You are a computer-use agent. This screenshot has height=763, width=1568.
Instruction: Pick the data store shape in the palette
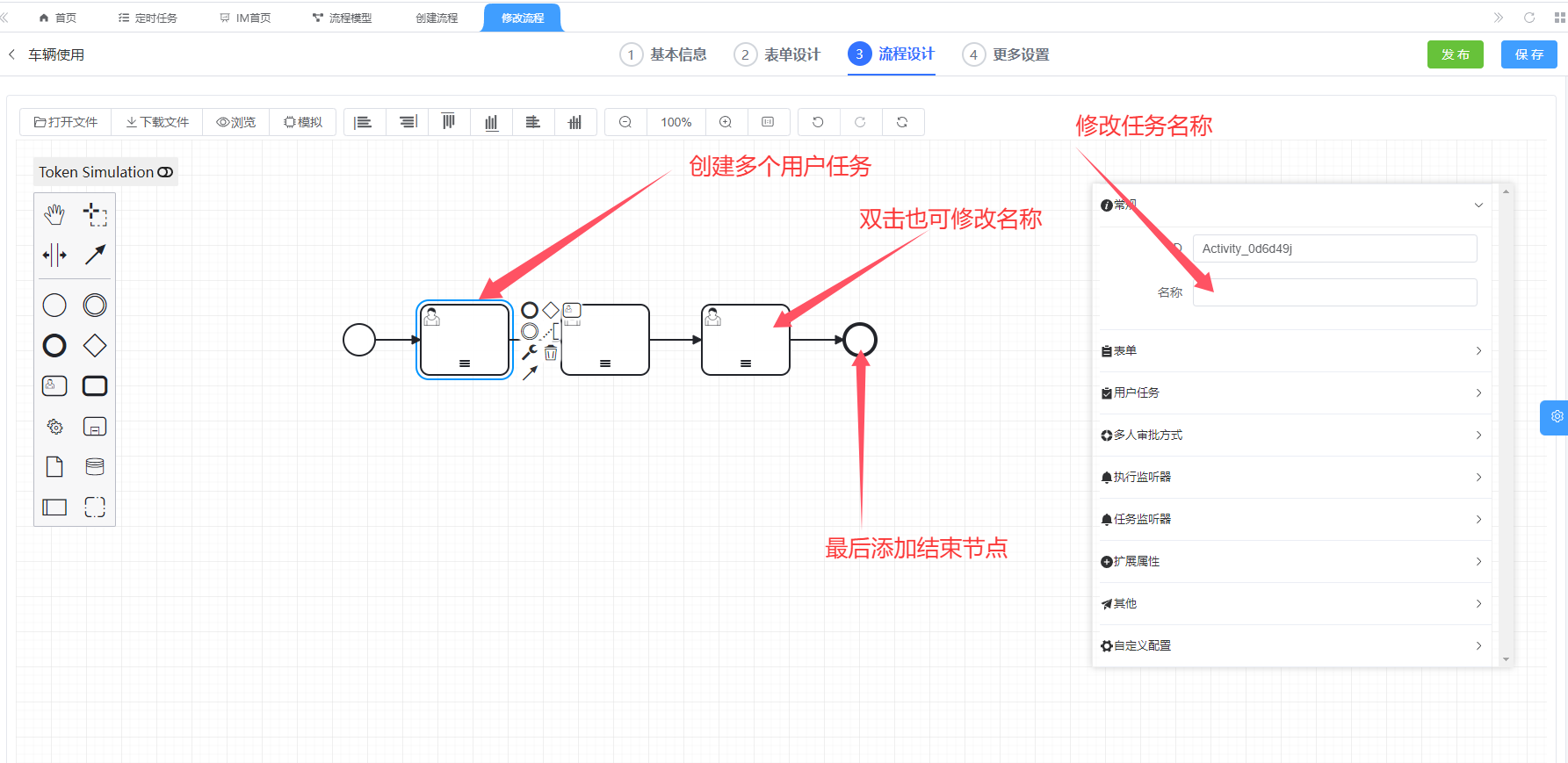click(x=95, y=467)
